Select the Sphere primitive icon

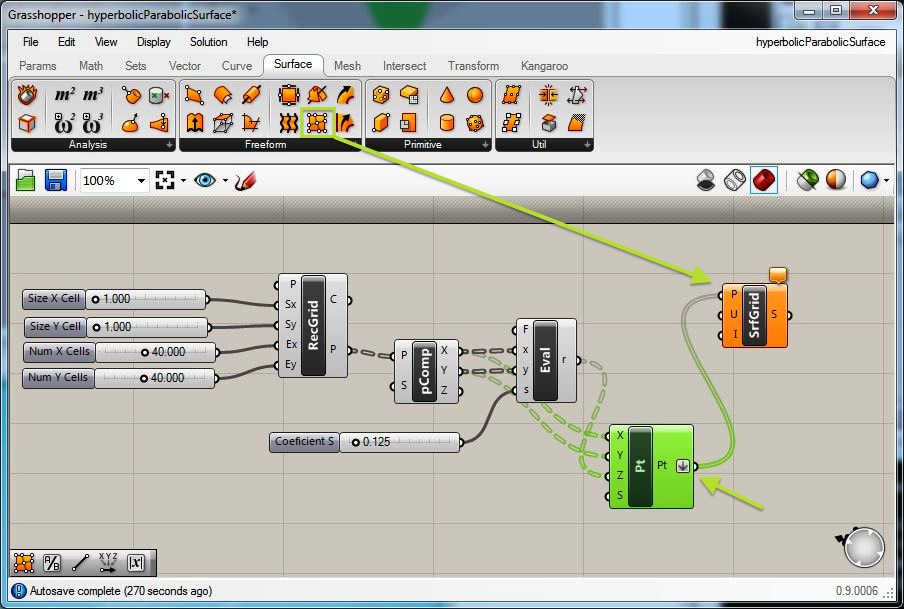[475, 95]
